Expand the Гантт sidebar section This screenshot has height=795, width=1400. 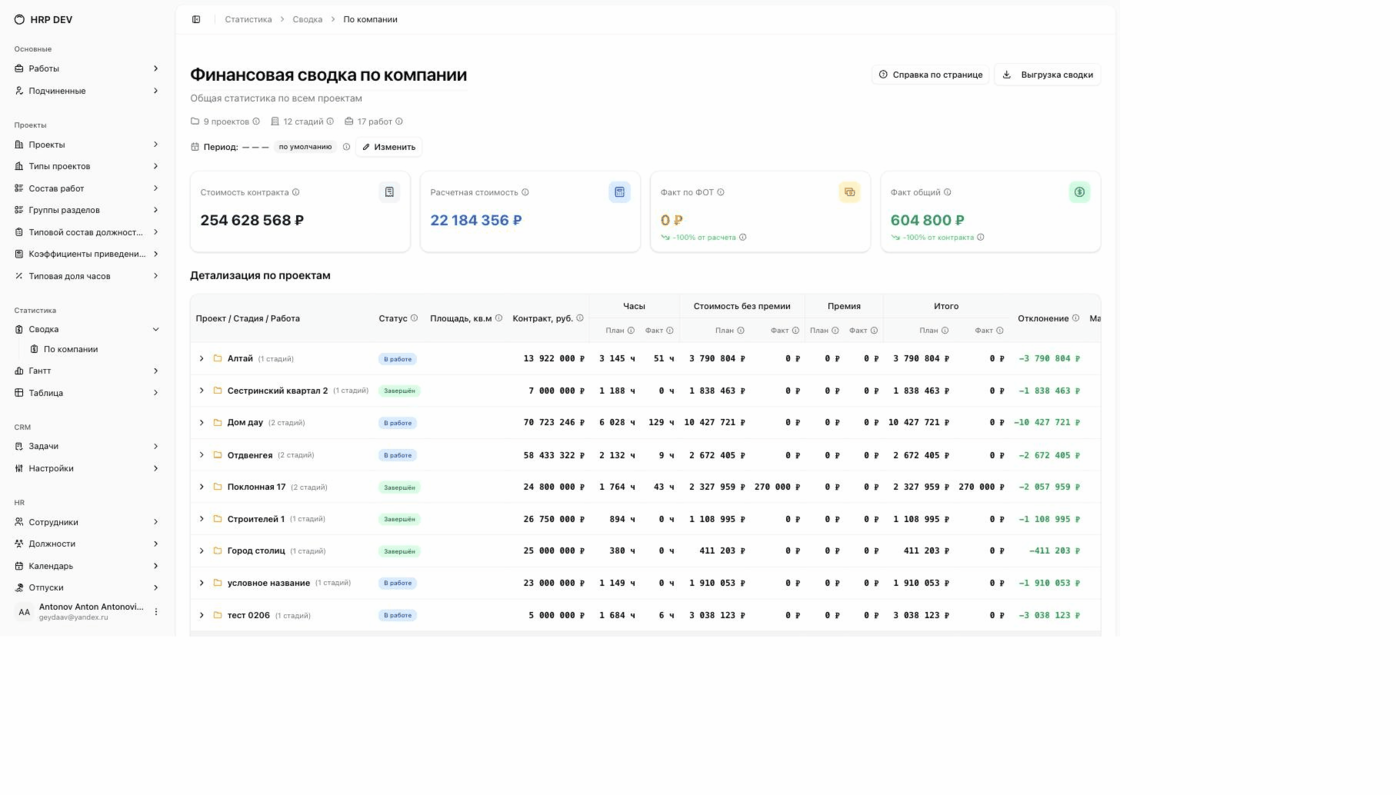(x=87, y=371)
